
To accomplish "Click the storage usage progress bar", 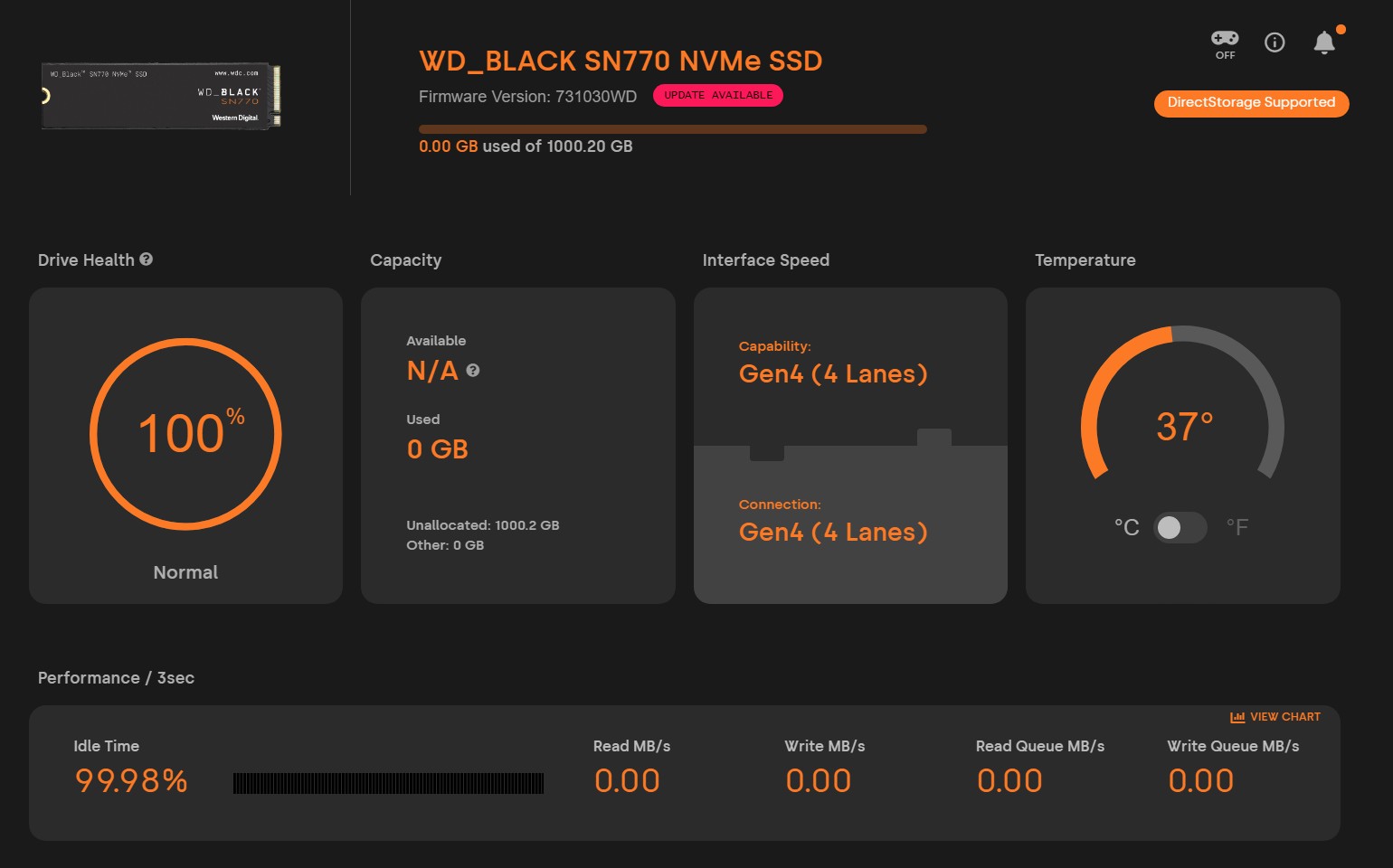I will 672,129.
